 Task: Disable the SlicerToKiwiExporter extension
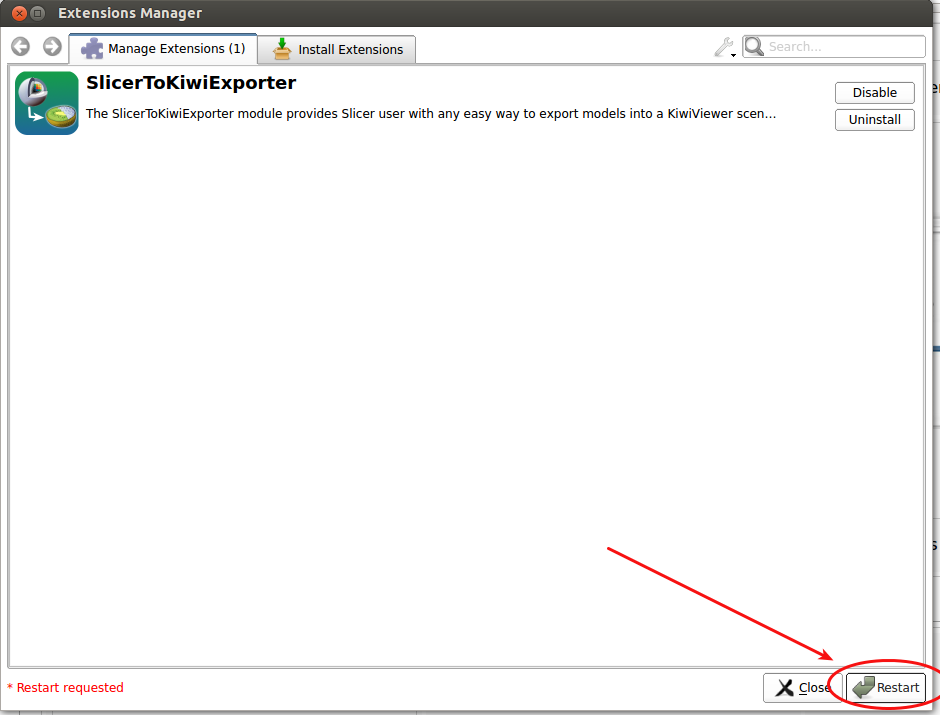[x=874, y=93]
